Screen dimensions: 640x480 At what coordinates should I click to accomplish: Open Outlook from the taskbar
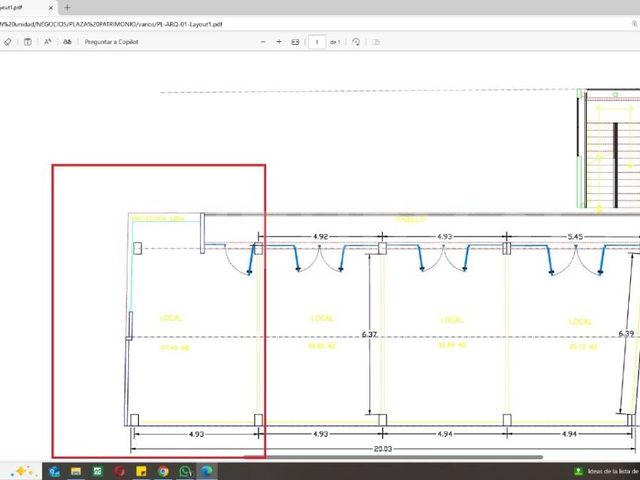54,471
